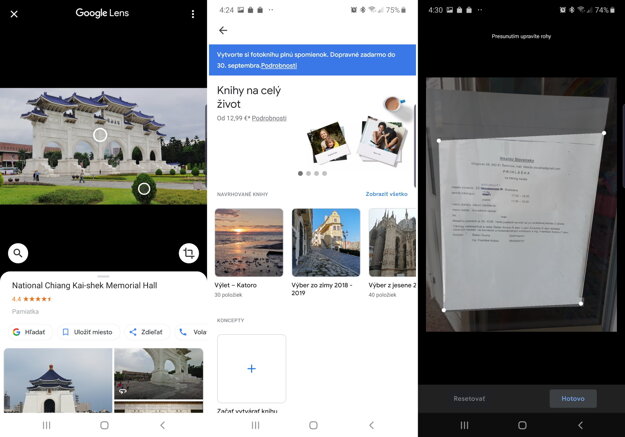
Task: Tap Android back icon on the Google Lens screen
Action: [x=162, y=425]
